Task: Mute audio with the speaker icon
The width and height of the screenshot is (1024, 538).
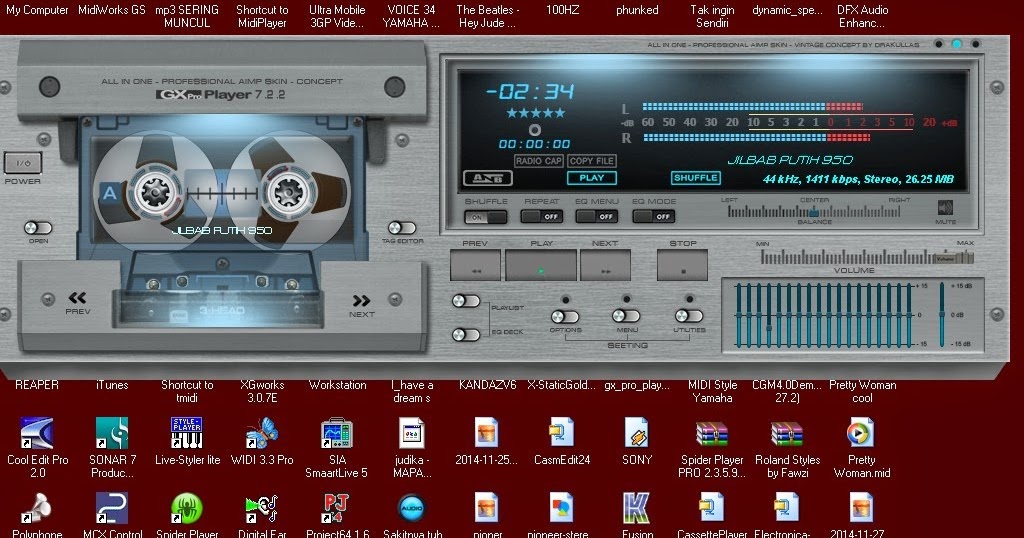Action: (x=945, y=208)
